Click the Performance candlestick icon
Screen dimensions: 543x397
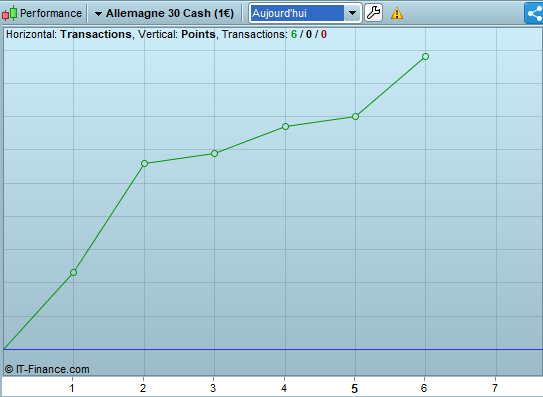coord(9,13)
